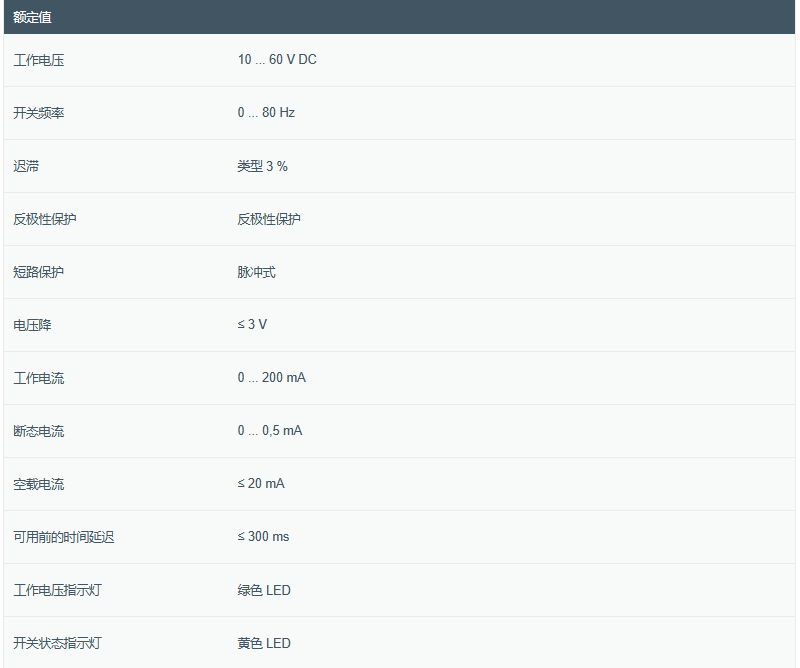Click the 绿色 LED value
The width and height of the screenshot is (800, 668).
coord(264,590)
